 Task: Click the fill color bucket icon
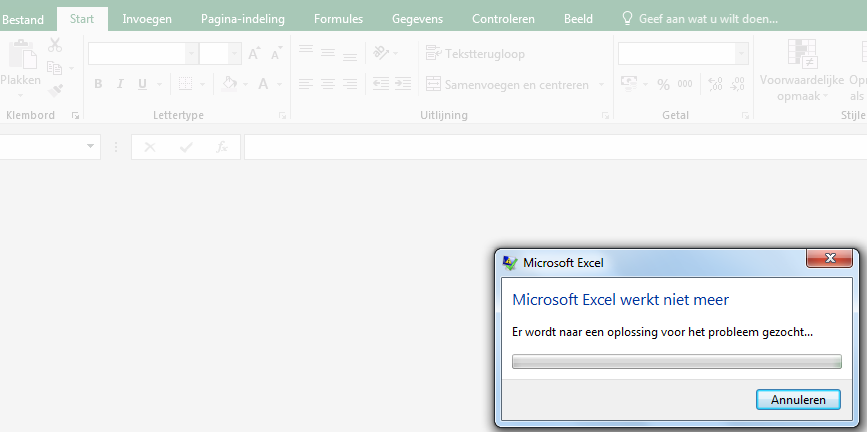(229, 84)
